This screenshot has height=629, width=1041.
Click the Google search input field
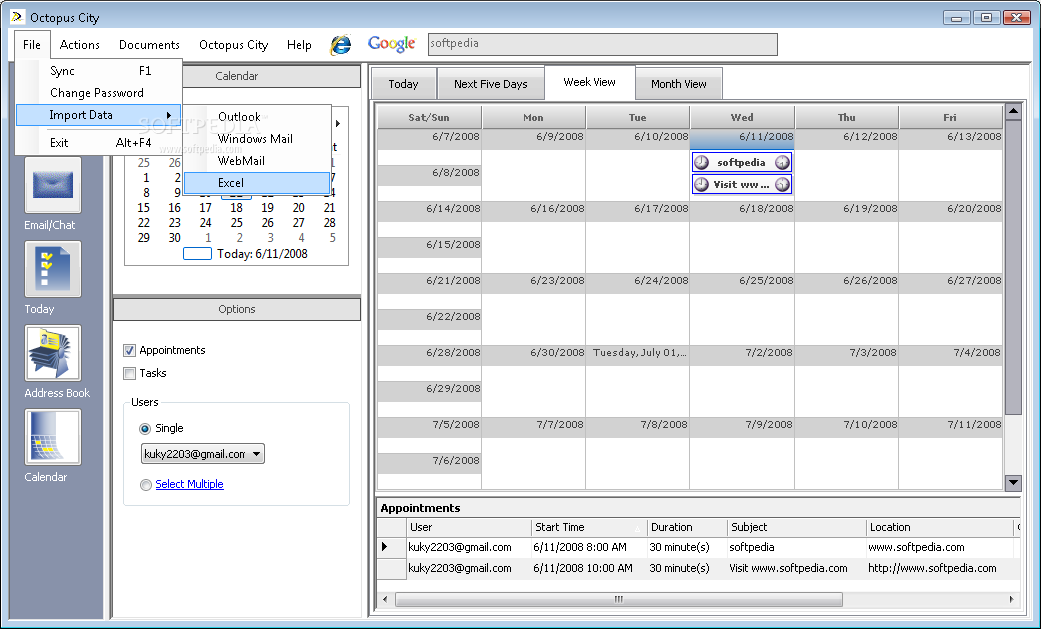pyautogui.click(x=603, y=45)
